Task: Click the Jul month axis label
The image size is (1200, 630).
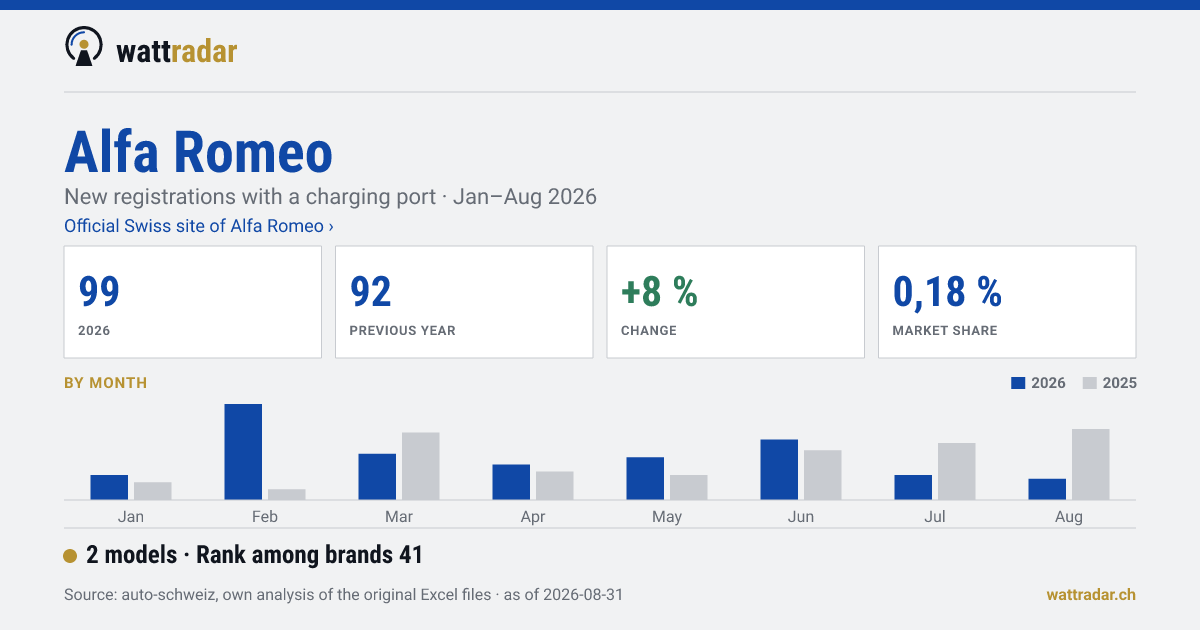Action: pos(935,517)
